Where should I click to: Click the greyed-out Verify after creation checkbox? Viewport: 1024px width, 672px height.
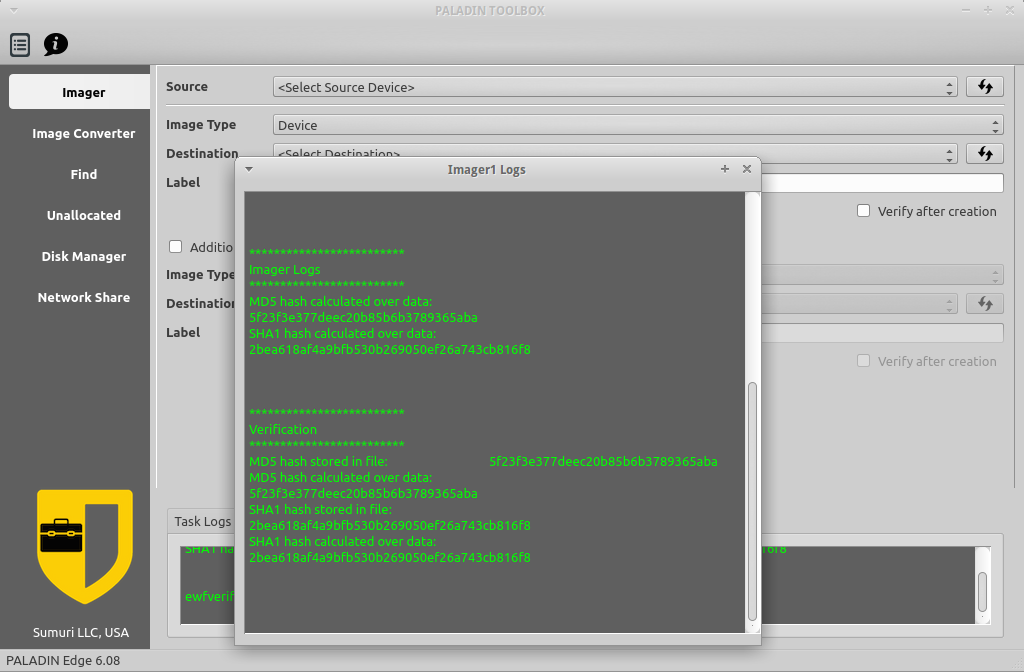[863, 361]
